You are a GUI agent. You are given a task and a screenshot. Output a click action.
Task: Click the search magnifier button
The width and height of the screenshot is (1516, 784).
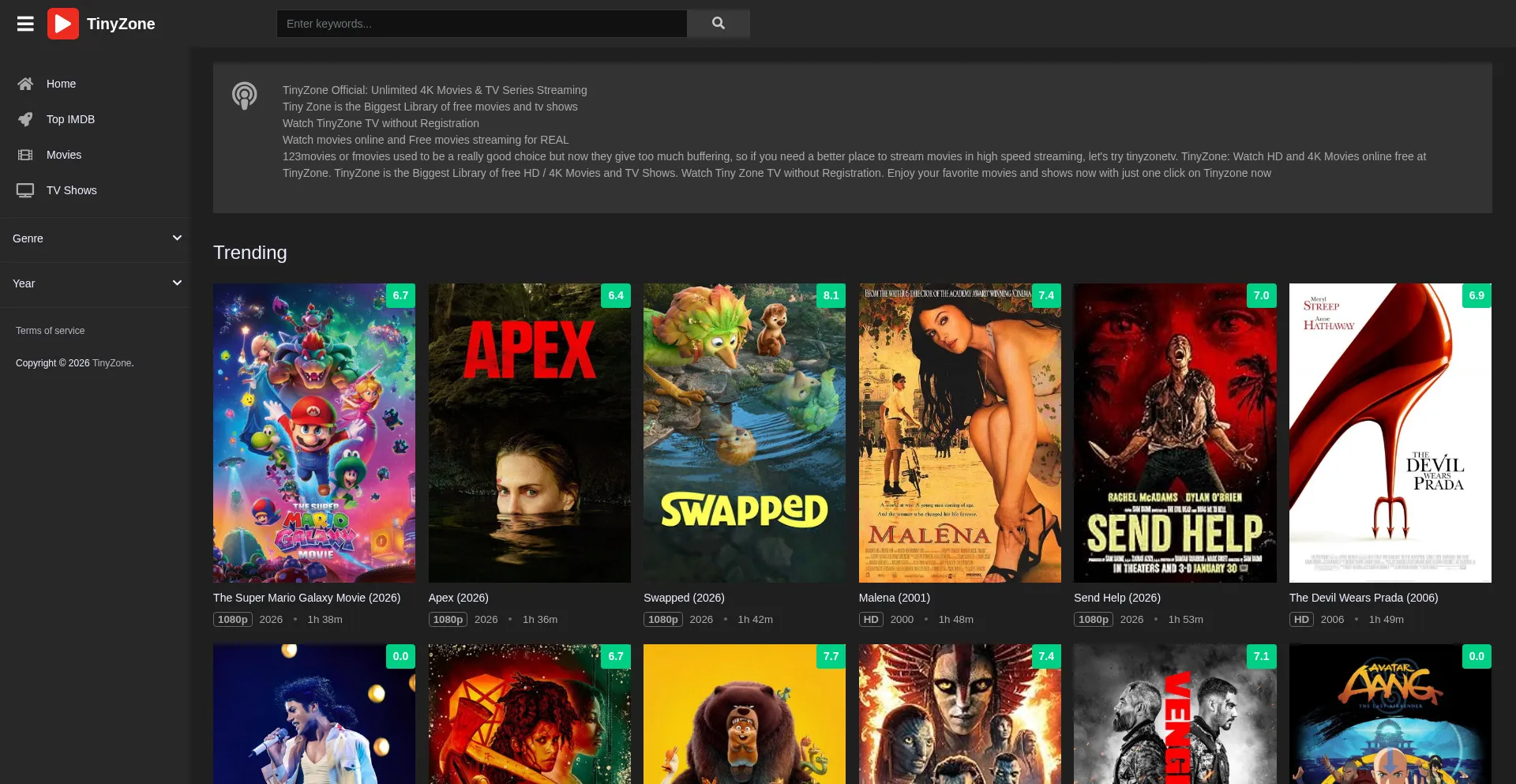click(x=719, y=24)
